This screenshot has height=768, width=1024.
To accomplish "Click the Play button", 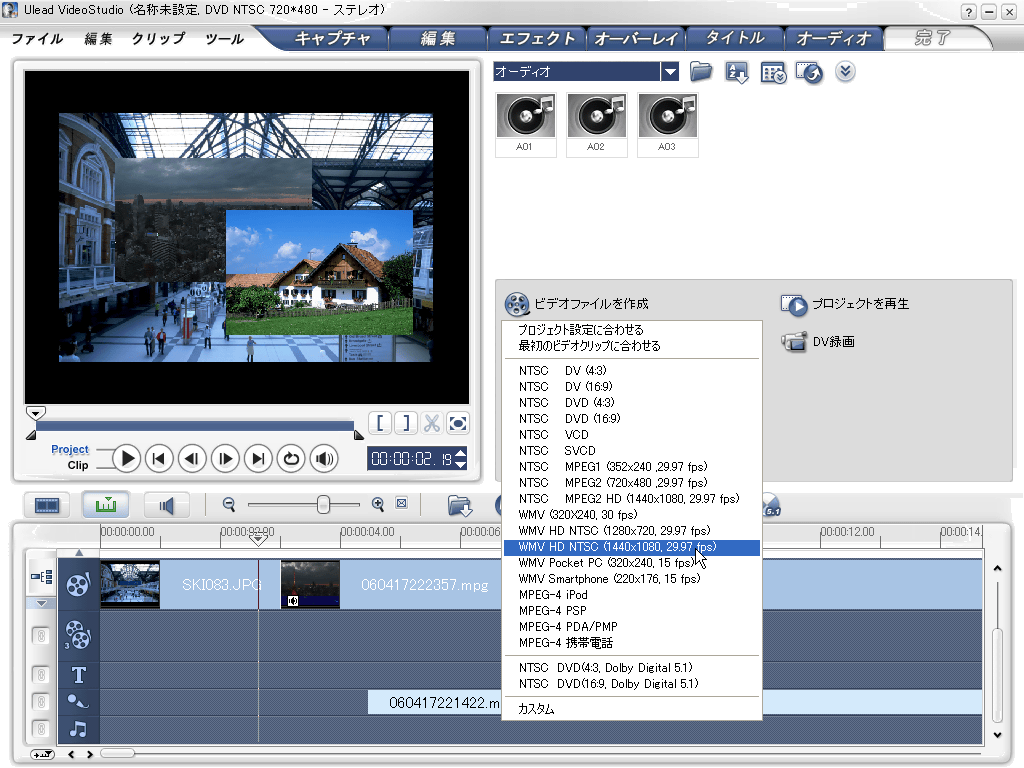I will [x=127, y=459].
